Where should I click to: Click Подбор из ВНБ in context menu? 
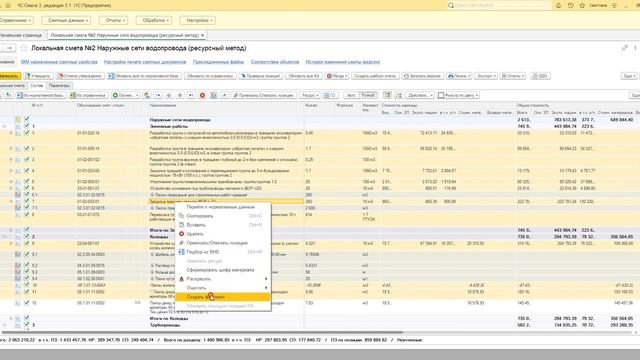tap(223, 252)
